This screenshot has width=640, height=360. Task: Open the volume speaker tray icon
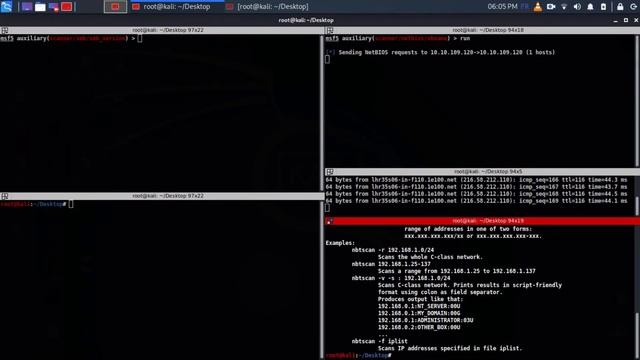coord(577,7)
